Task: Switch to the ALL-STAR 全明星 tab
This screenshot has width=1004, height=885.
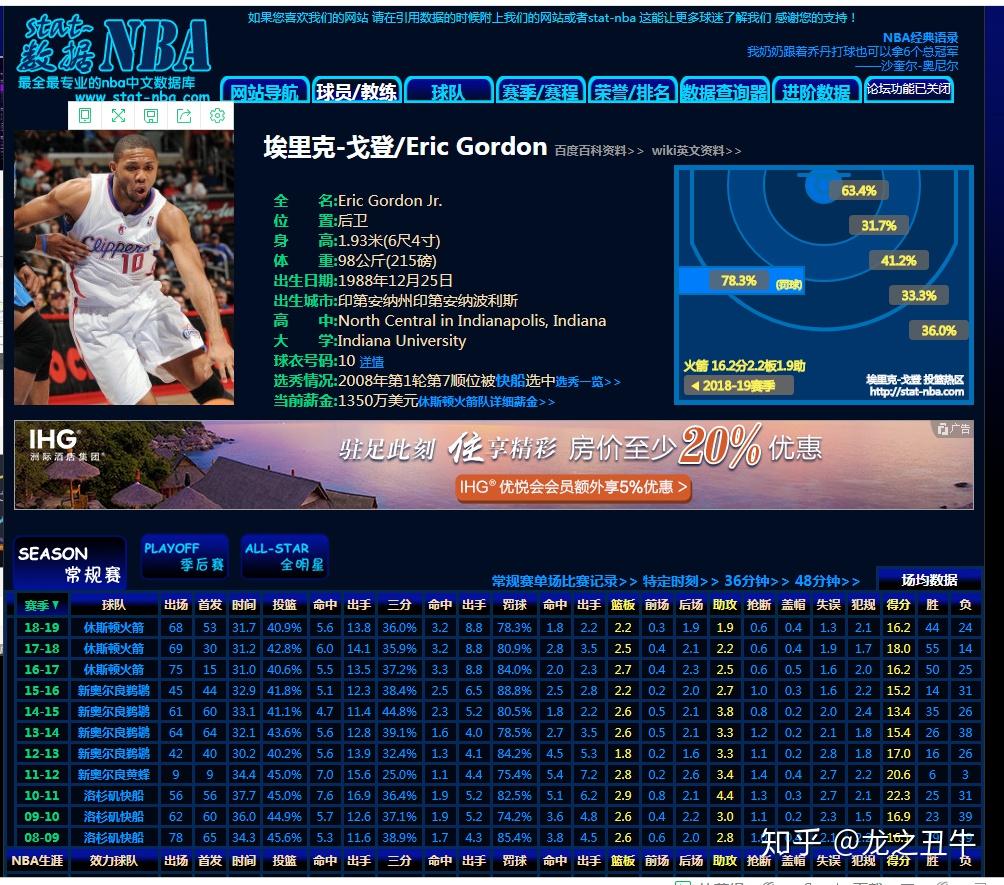Action: [x=284, y=556]
